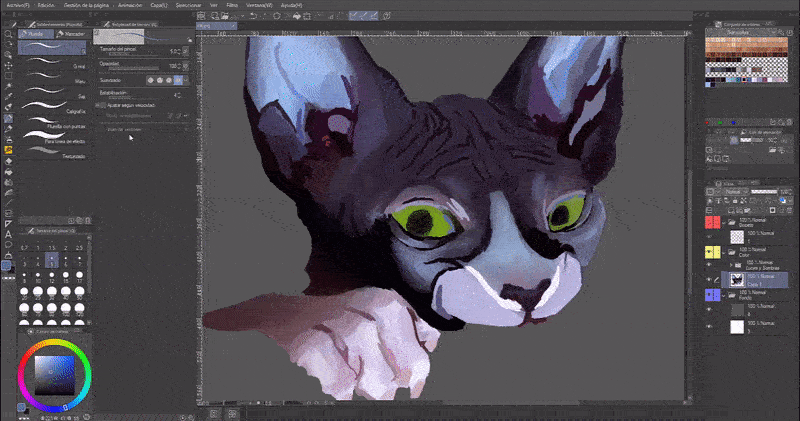Select the yellow Decoration tool icon

[x=8, y=150]
